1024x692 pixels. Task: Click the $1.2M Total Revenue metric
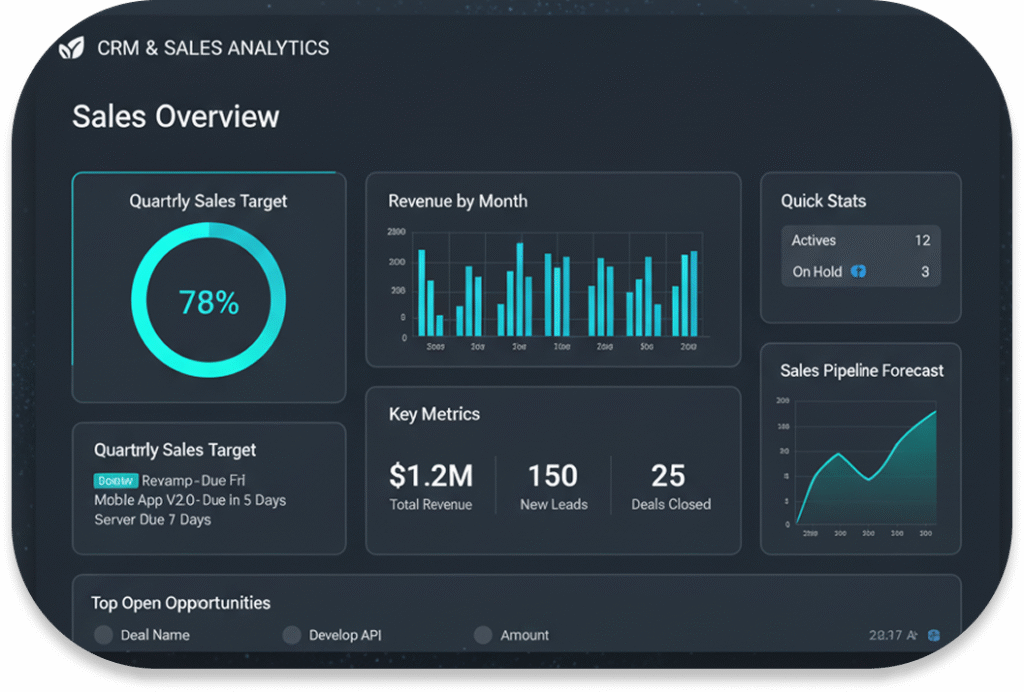pyautogui.click(x=431, y=485)
